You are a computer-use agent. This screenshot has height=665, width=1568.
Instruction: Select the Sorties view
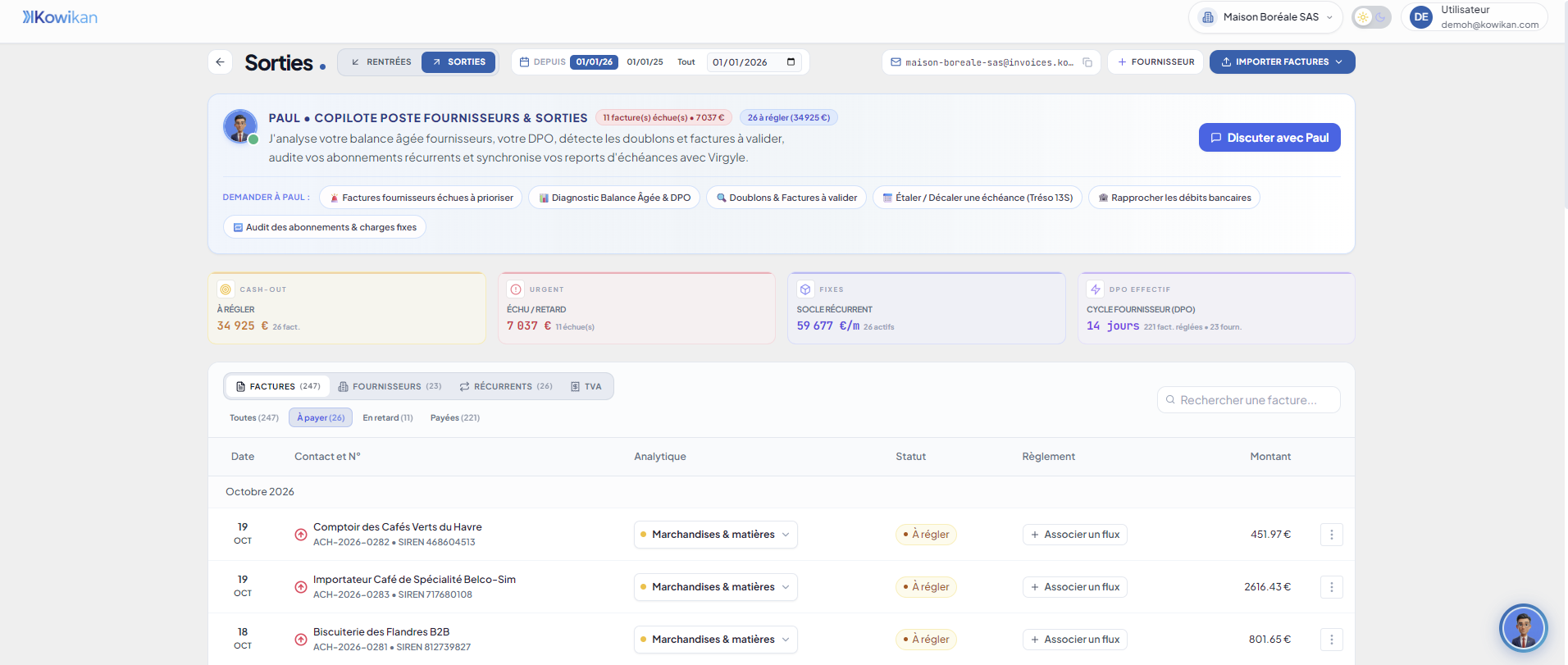[458, 62]
